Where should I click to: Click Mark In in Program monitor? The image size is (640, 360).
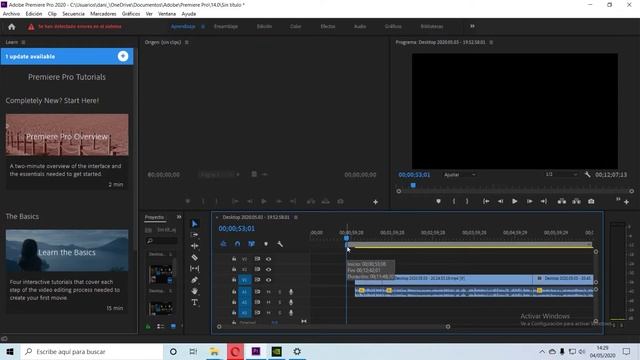454,201
